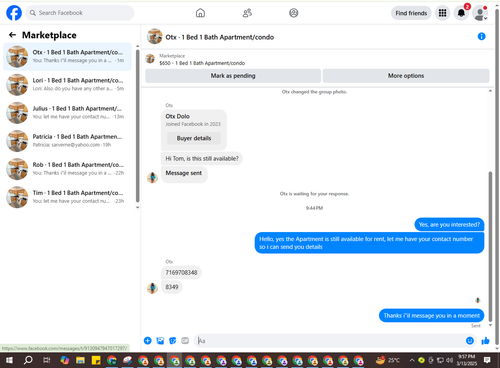Viewport: 500px width, 368px height.
Task: Click the 'Hi Tom, is this still available?' message
Action: (x=202, y=158)
